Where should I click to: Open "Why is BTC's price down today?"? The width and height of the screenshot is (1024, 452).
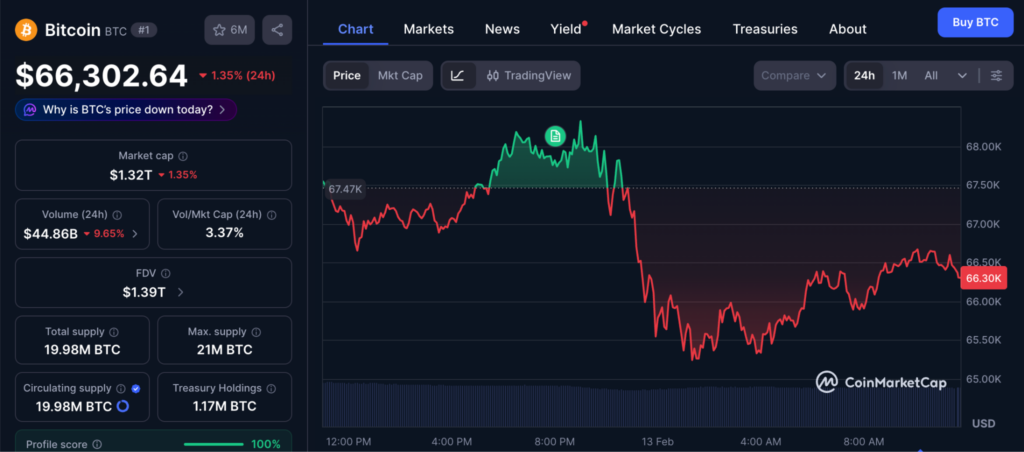click(126, 109)
